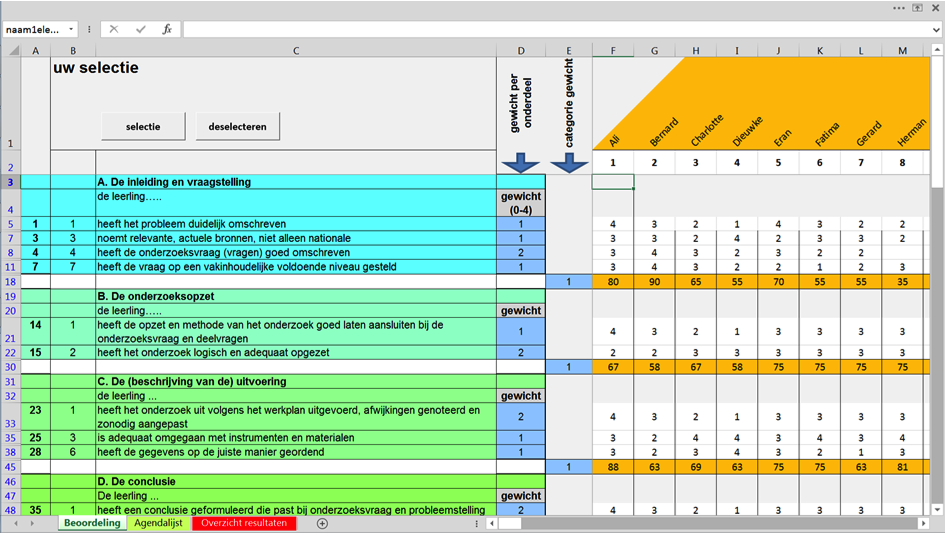Click the 'selectie' button
The width and height of the screenshot is (946, 533).
[x=143, y=127]
